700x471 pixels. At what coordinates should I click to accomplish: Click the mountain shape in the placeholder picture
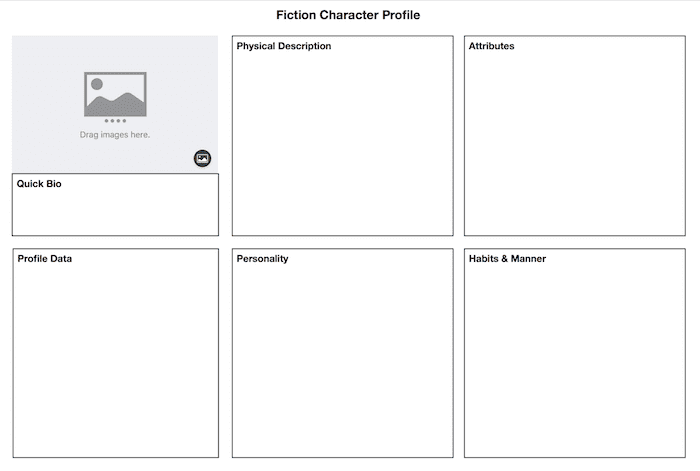click(x=115, y=105)
